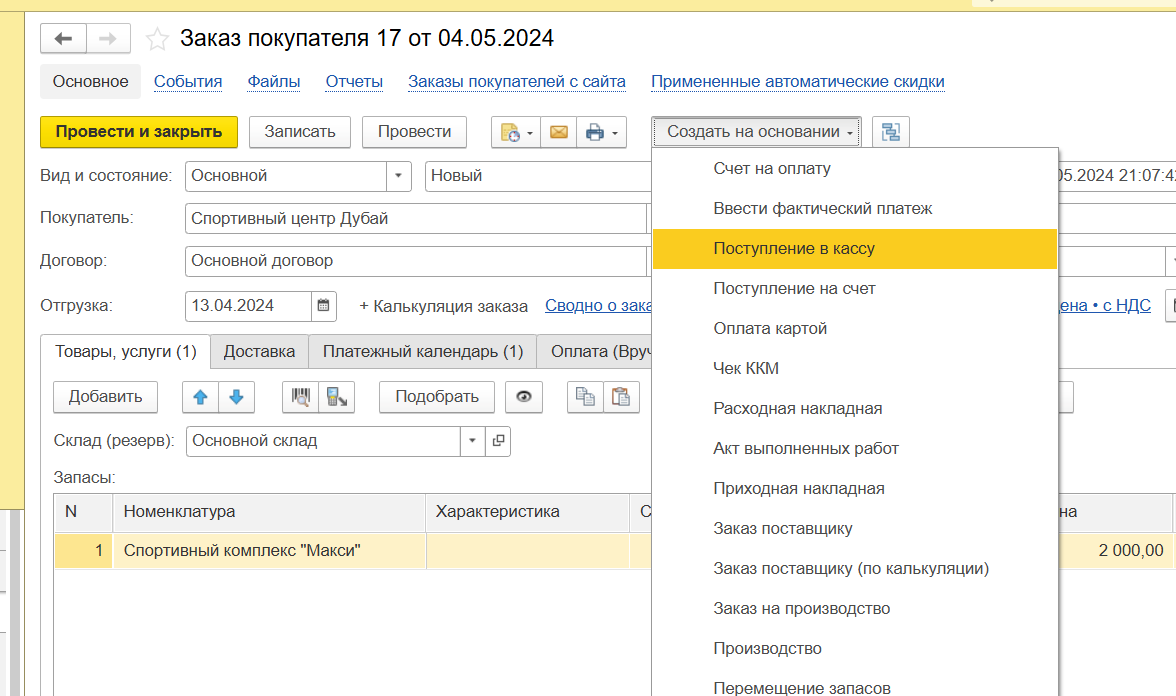This screenshot has width=1176, height=696.
Task: Click the barcode scanner icon
Action: [x=300, y=397]
